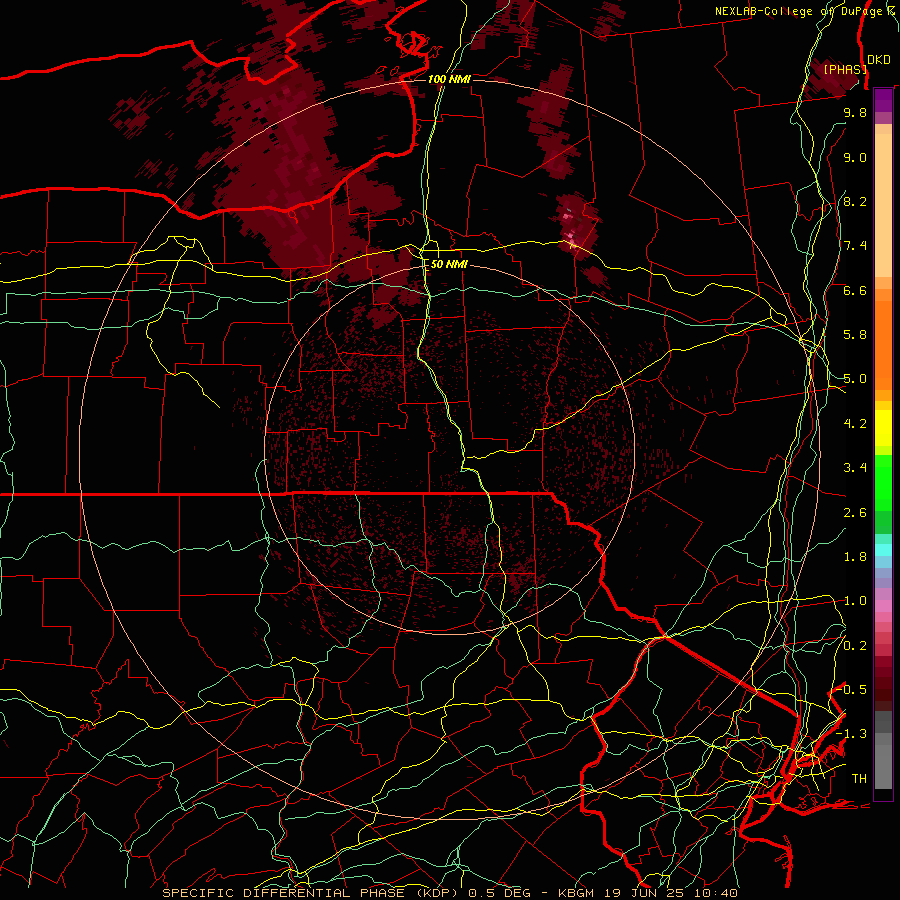900x900 pixels.
Task: Click the -1.3 scale label
Action: click(852, 734)
